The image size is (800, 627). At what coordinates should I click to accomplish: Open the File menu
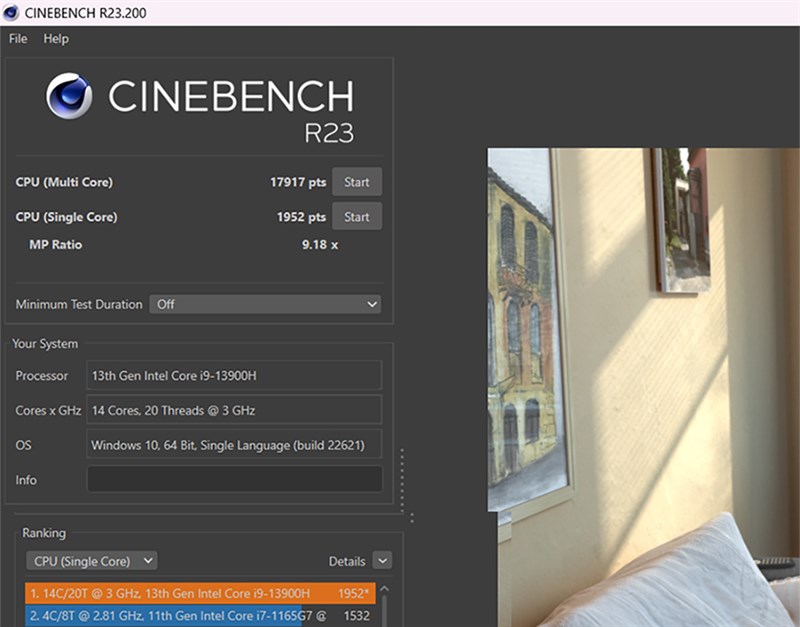[16, 39]
